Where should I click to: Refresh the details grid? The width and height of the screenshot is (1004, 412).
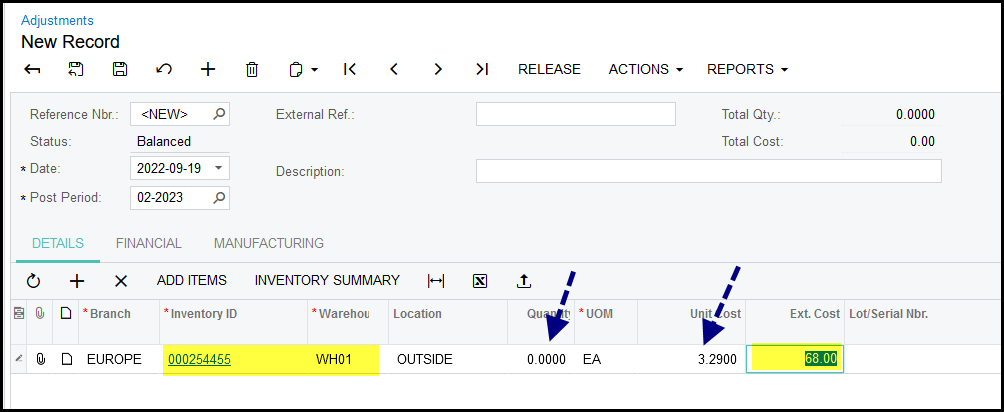(33, 281)
